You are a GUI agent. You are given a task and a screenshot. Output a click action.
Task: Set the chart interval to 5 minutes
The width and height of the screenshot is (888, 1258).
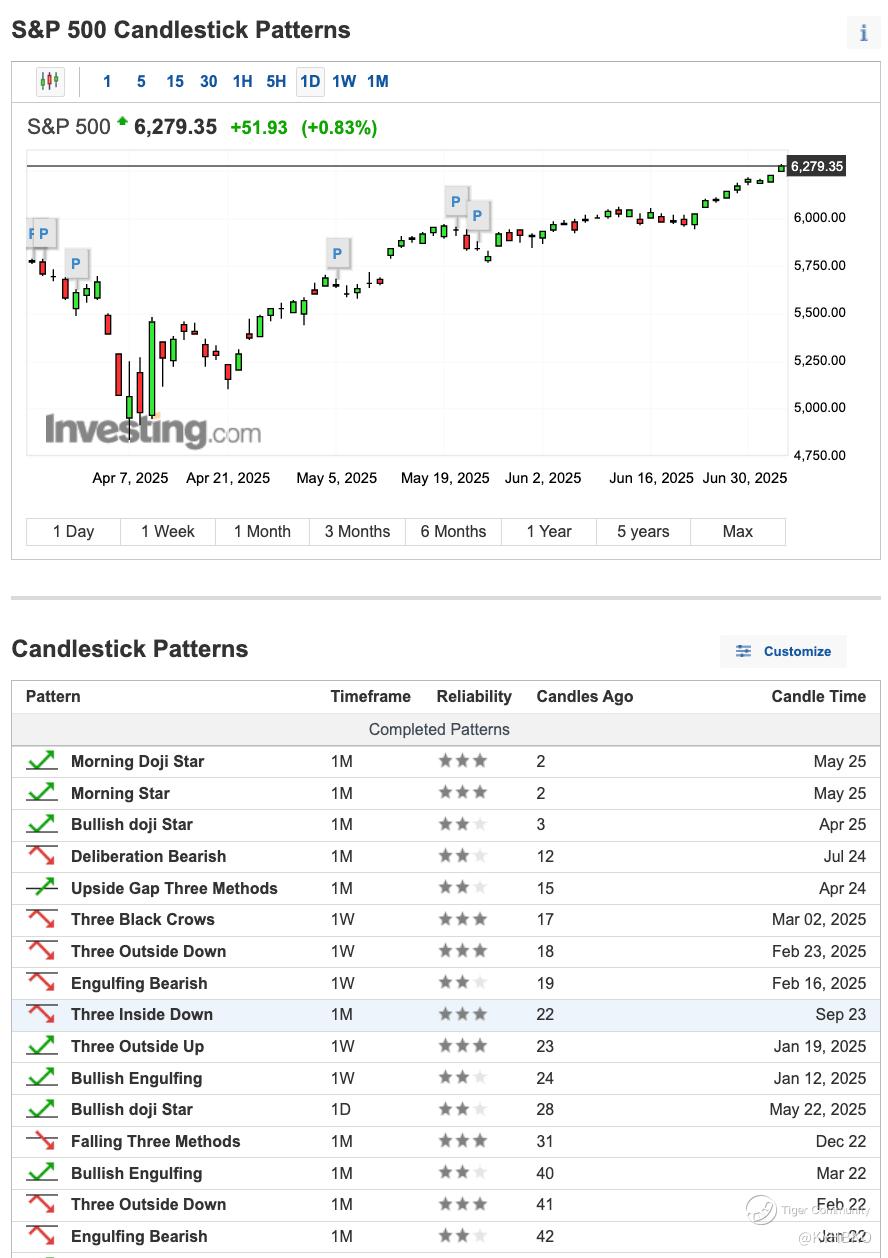[x=141, y=82]
